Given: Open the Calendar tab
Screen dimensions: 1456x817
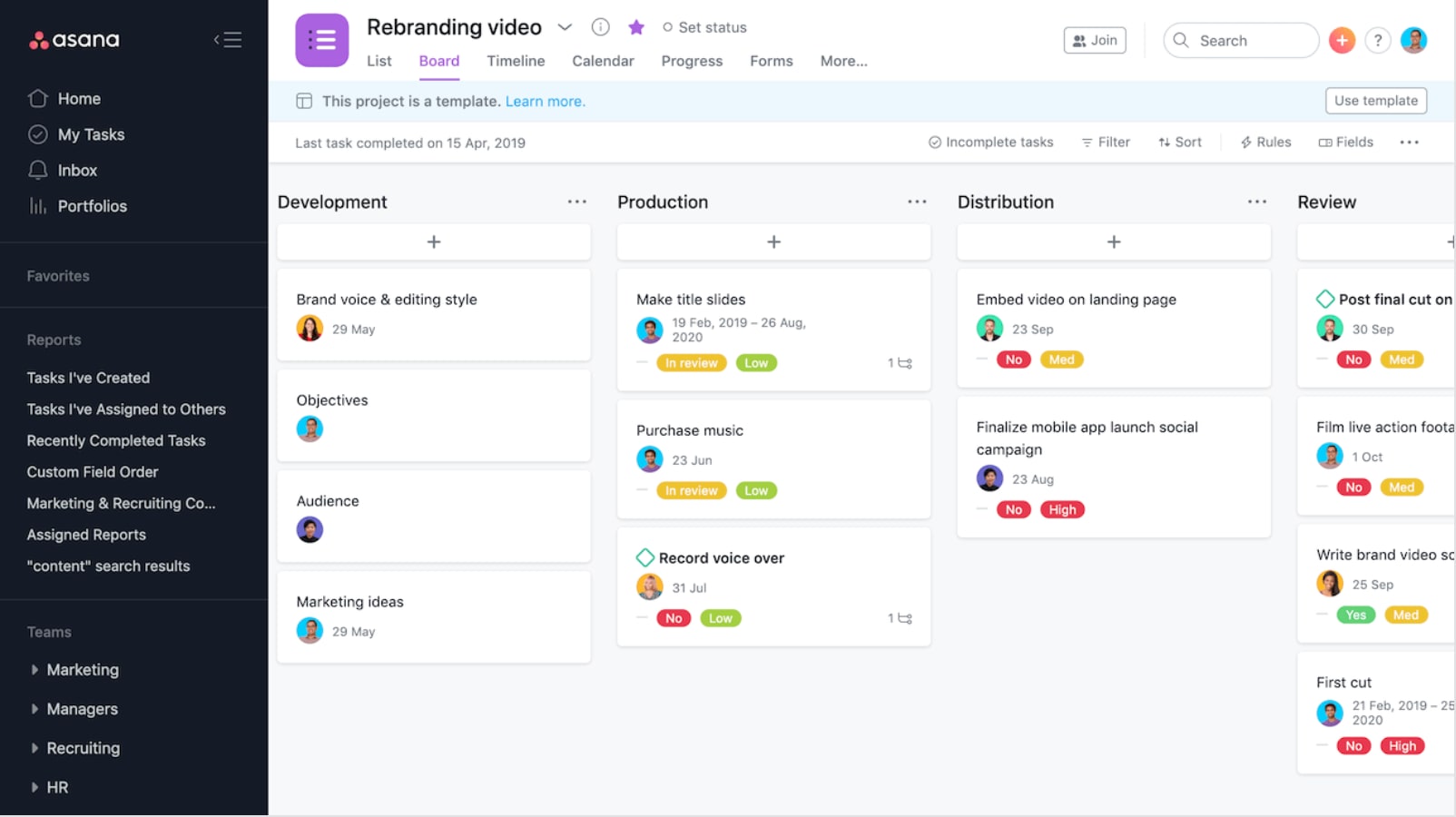Looking at the screenshot, I should 603,61.
